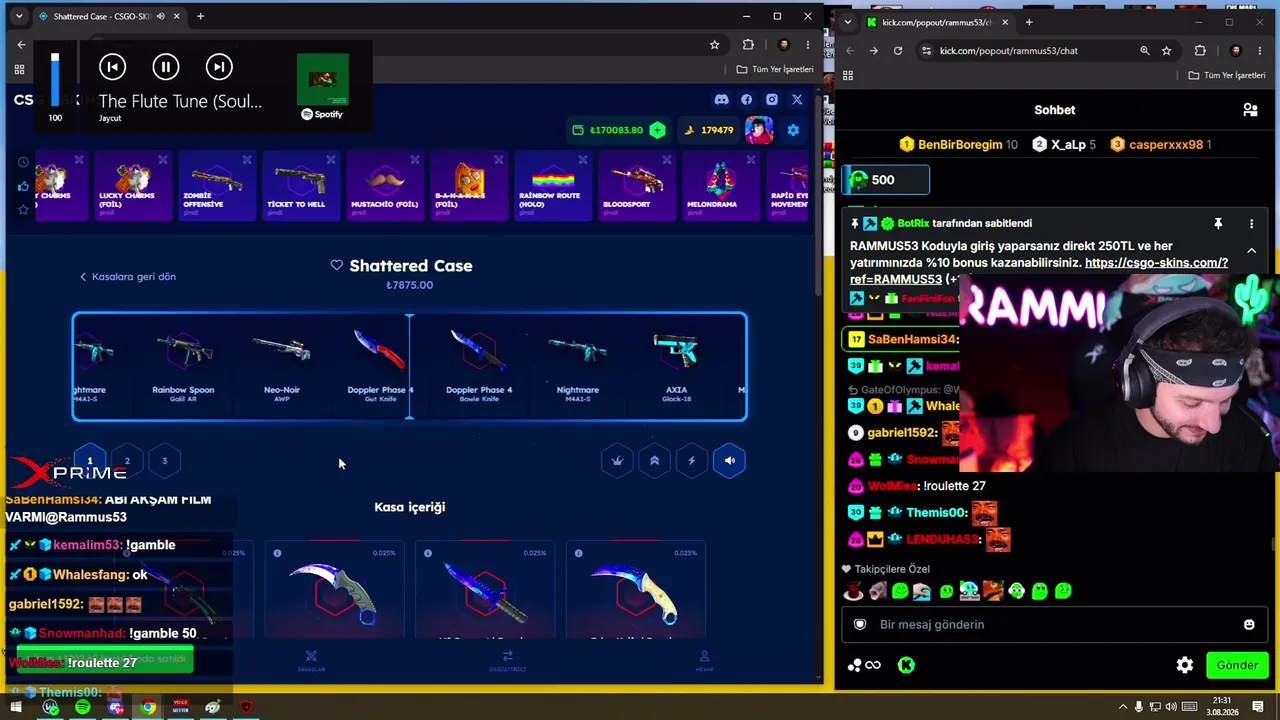Open Chrome menu in CSGO-Skins window
The width and height of the screenshot is (1280, 720).
click(808, 45)
